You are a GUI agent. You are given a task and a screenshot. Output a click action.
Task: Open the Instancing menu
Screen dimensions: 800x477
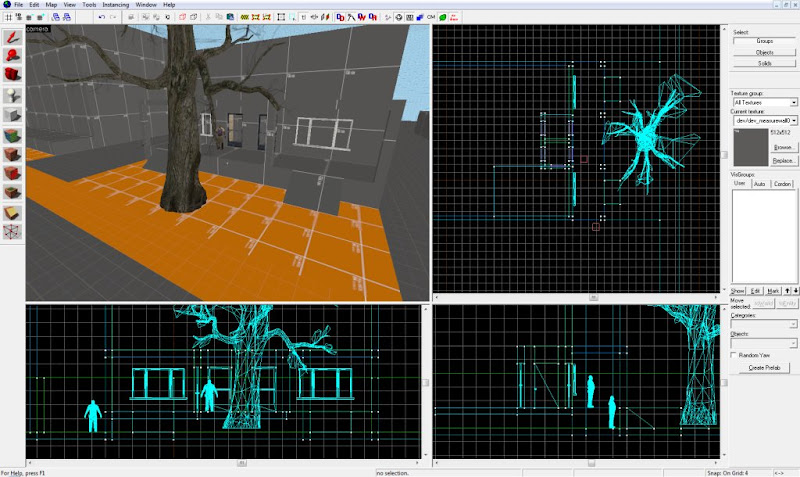point(116,5)
